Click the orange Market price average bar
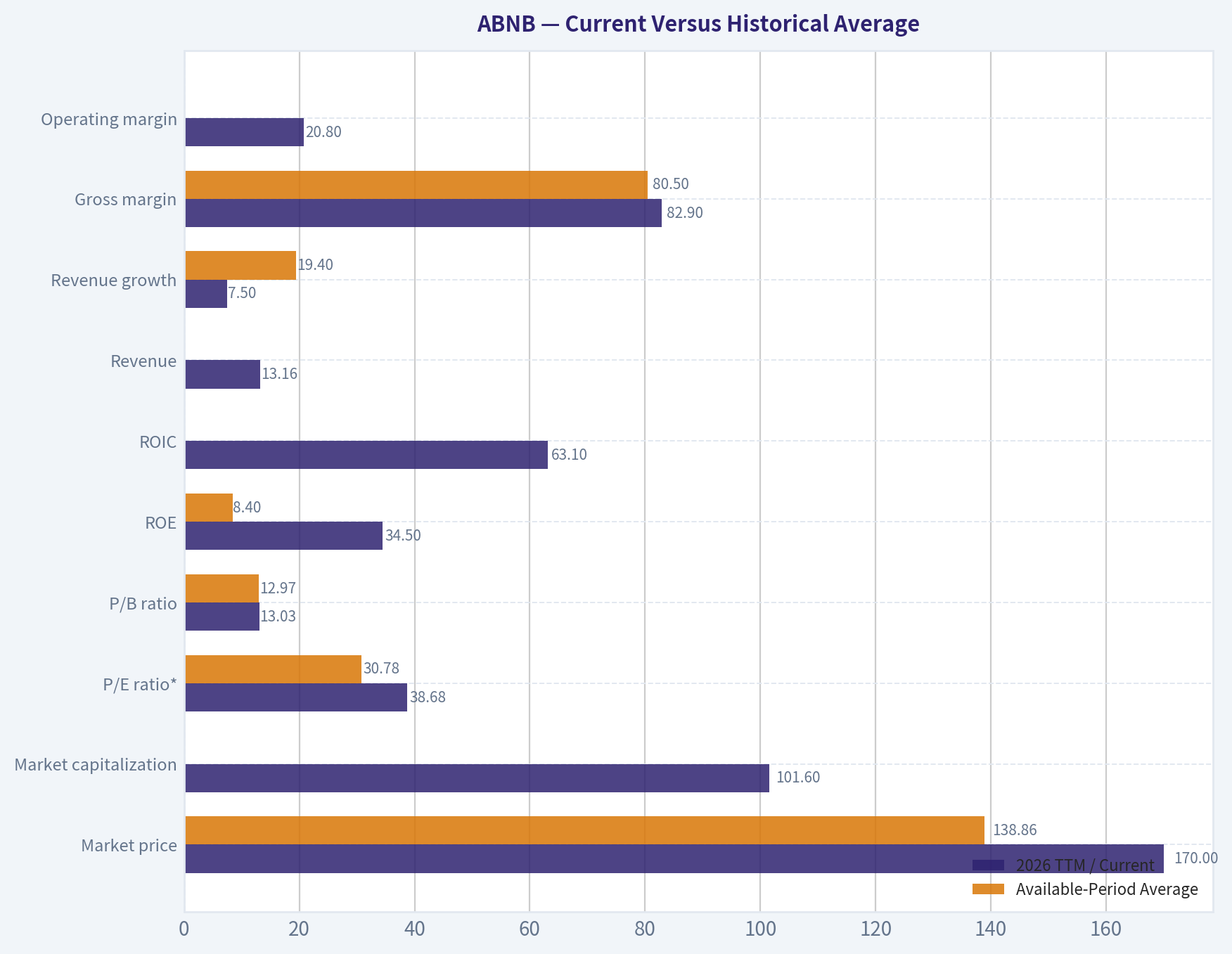The width and height of the screenshot is (1232, 954). (x=585, y=830)
